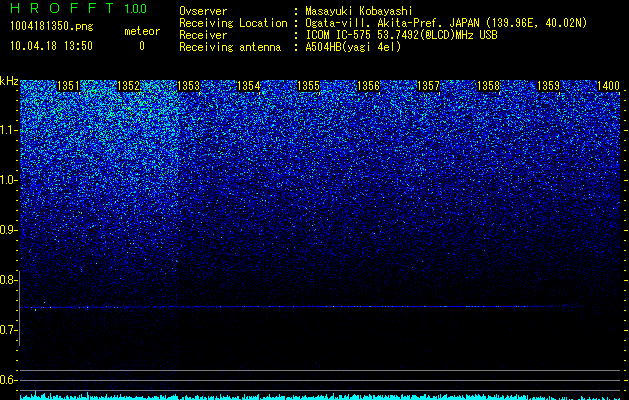
Task: Click the meteor label
Action: tap(142, 31)
